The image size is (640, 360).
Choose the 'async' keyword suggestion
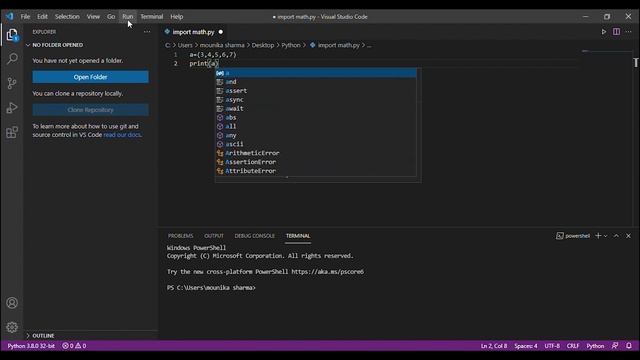pos(316,100)
